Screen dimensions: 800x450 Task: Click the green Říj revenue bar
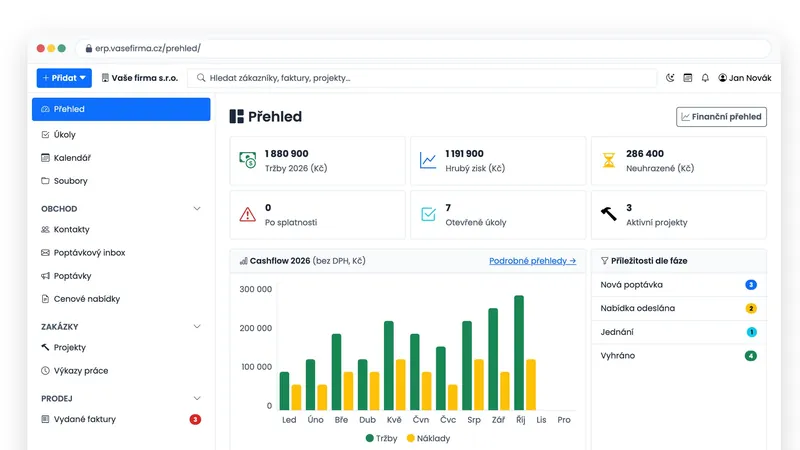[x=519, y=353]
